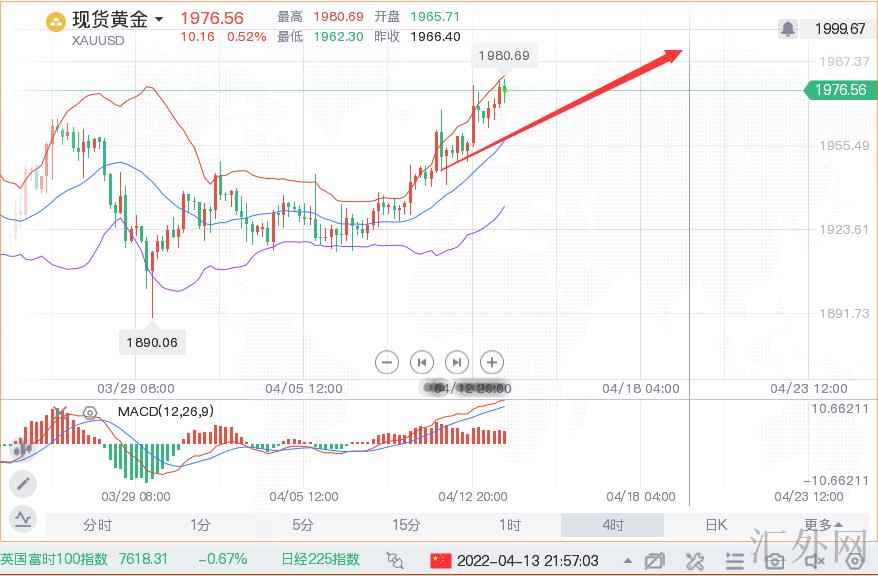This screenshot has width=878, height=576.
Task: Click the date time 2022-04-13 21:57:03
Action: pyautogui.click(x=527, y=560)
